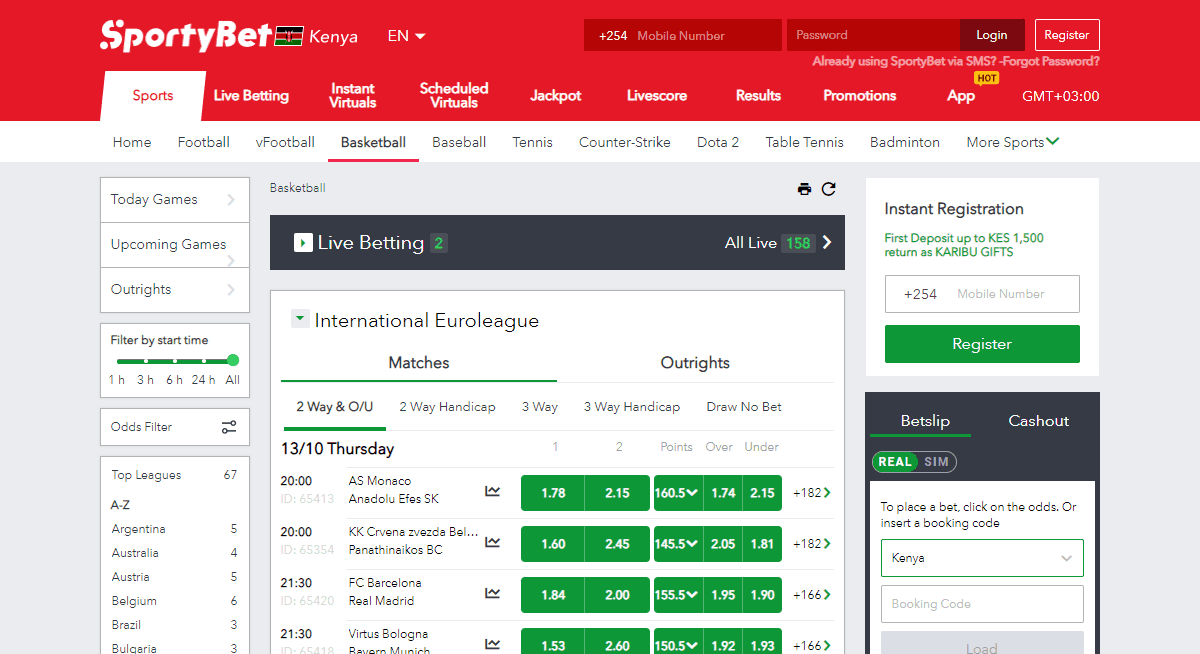The height and width of the screenshot is (654, 1200).
Task: Print the basketball page with printer icon
Action: pyautogui.click(x=804, y=189)
